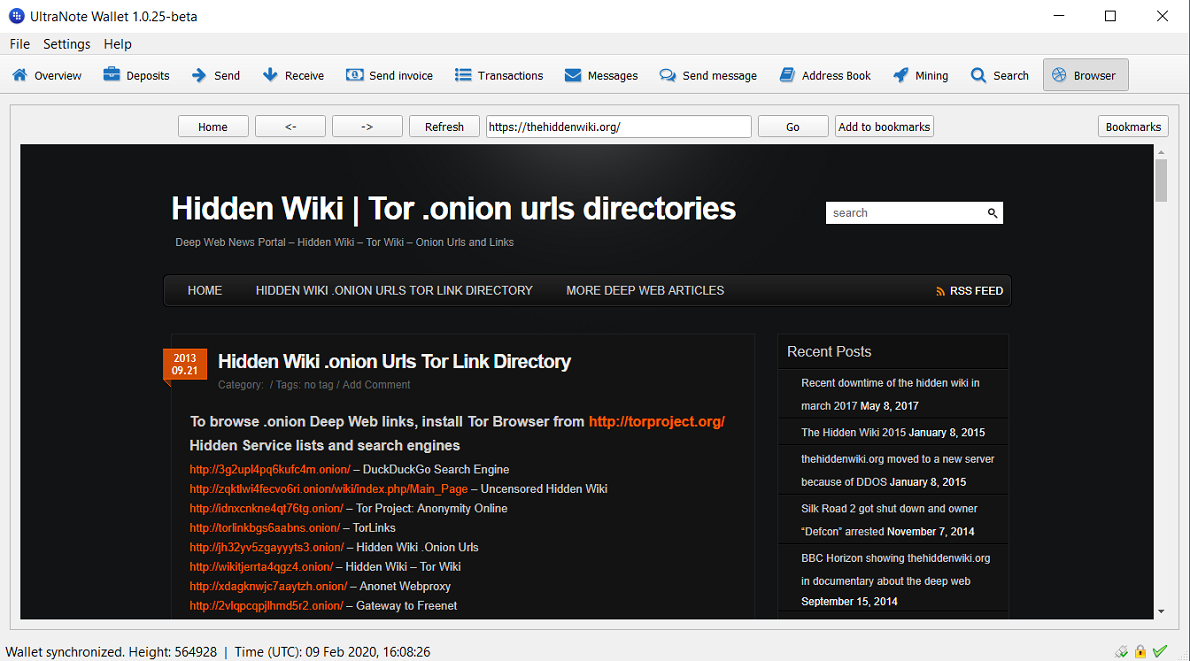Open the Messages envelope section
The width and height of the screenshot is (1190, 661).
(601, 75)
